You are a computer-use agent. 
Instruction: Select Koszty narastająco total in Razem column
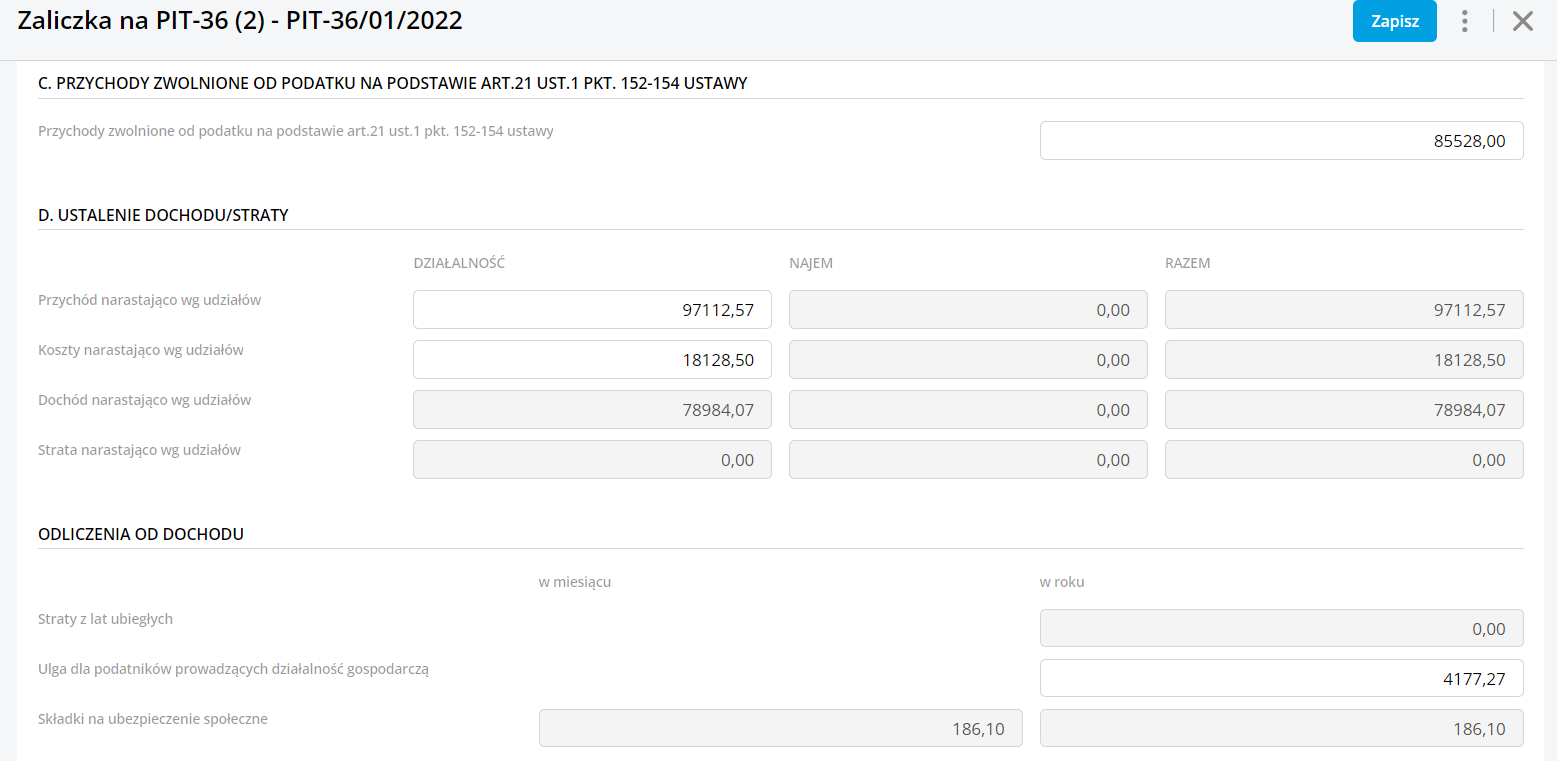coord(1344,360)
